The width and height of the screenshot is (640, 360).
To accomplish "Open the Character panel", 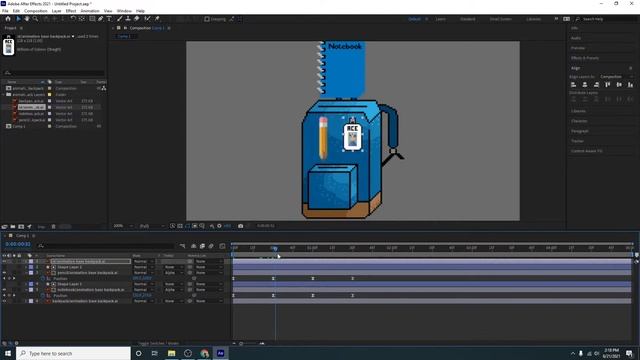I will (x=579, y=121).
